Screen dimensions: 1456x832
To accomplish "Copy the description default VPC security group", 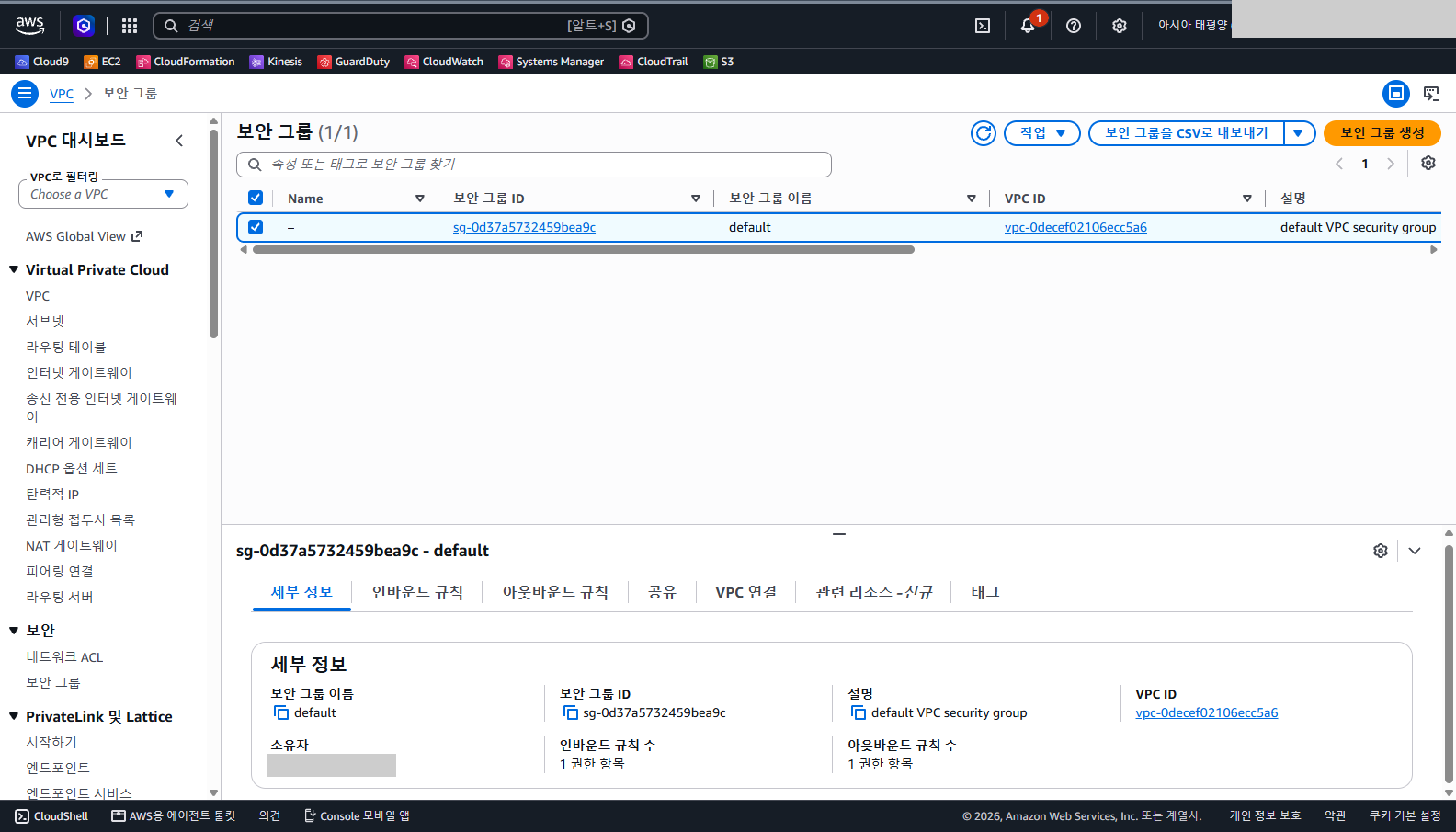I will coord(859,713).
